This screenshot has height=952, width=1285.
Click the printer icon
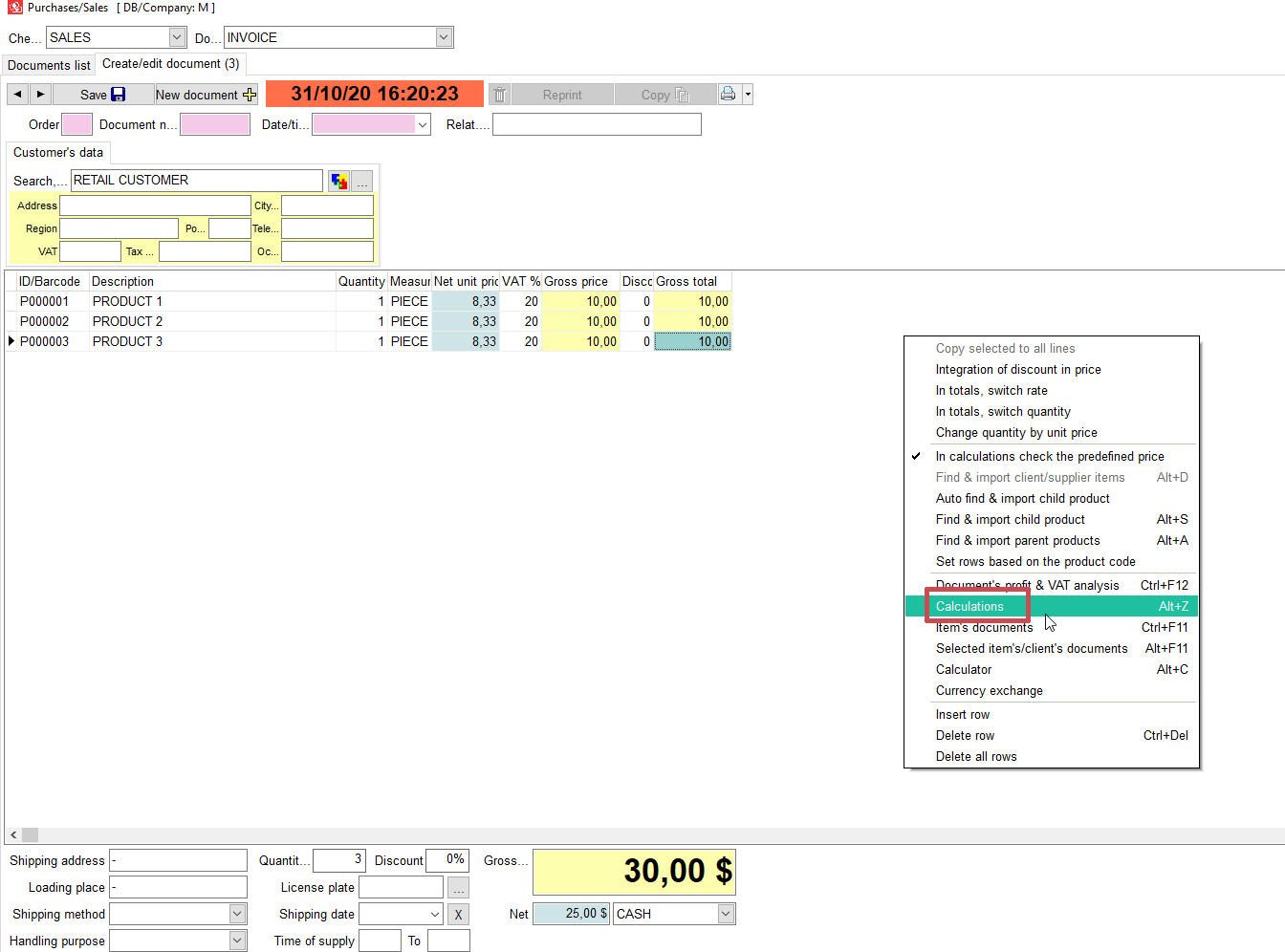(729, 94)
